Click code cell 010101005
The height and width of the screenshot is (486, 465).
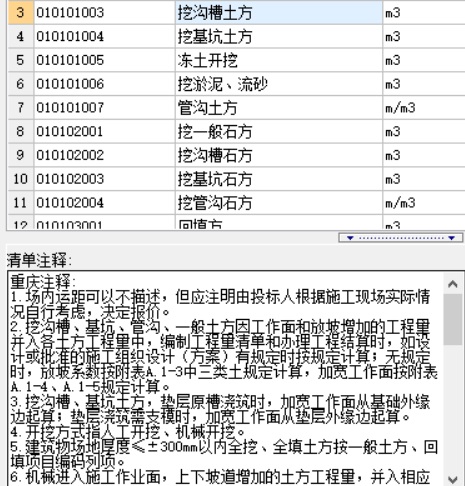click(105, 60)
